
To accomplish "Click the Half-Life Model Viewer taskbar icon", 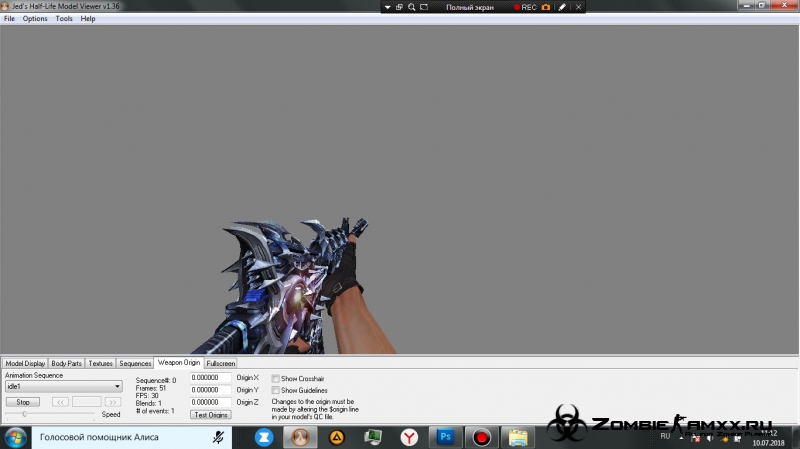I will (300, 437).
